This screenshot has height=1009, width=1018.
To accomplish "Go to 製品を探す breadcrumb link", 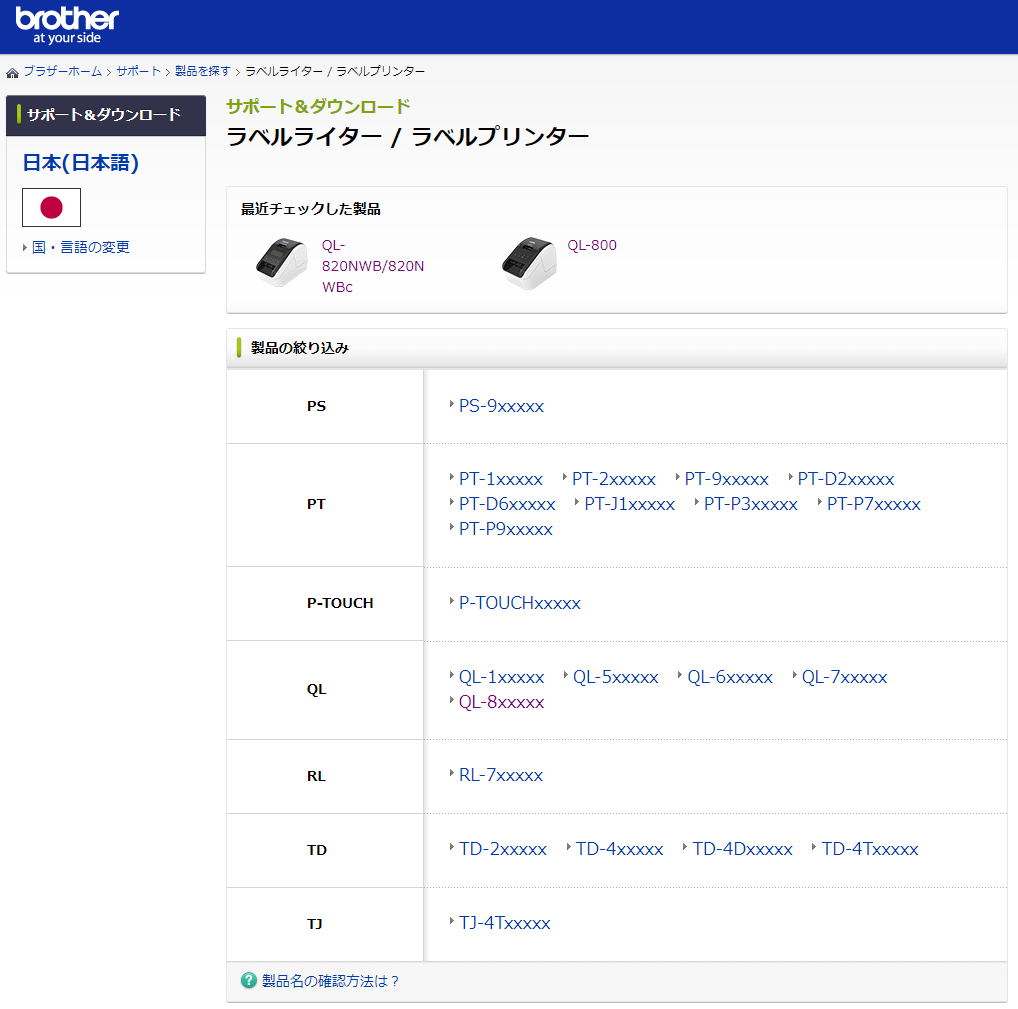I will click(203, 71).
